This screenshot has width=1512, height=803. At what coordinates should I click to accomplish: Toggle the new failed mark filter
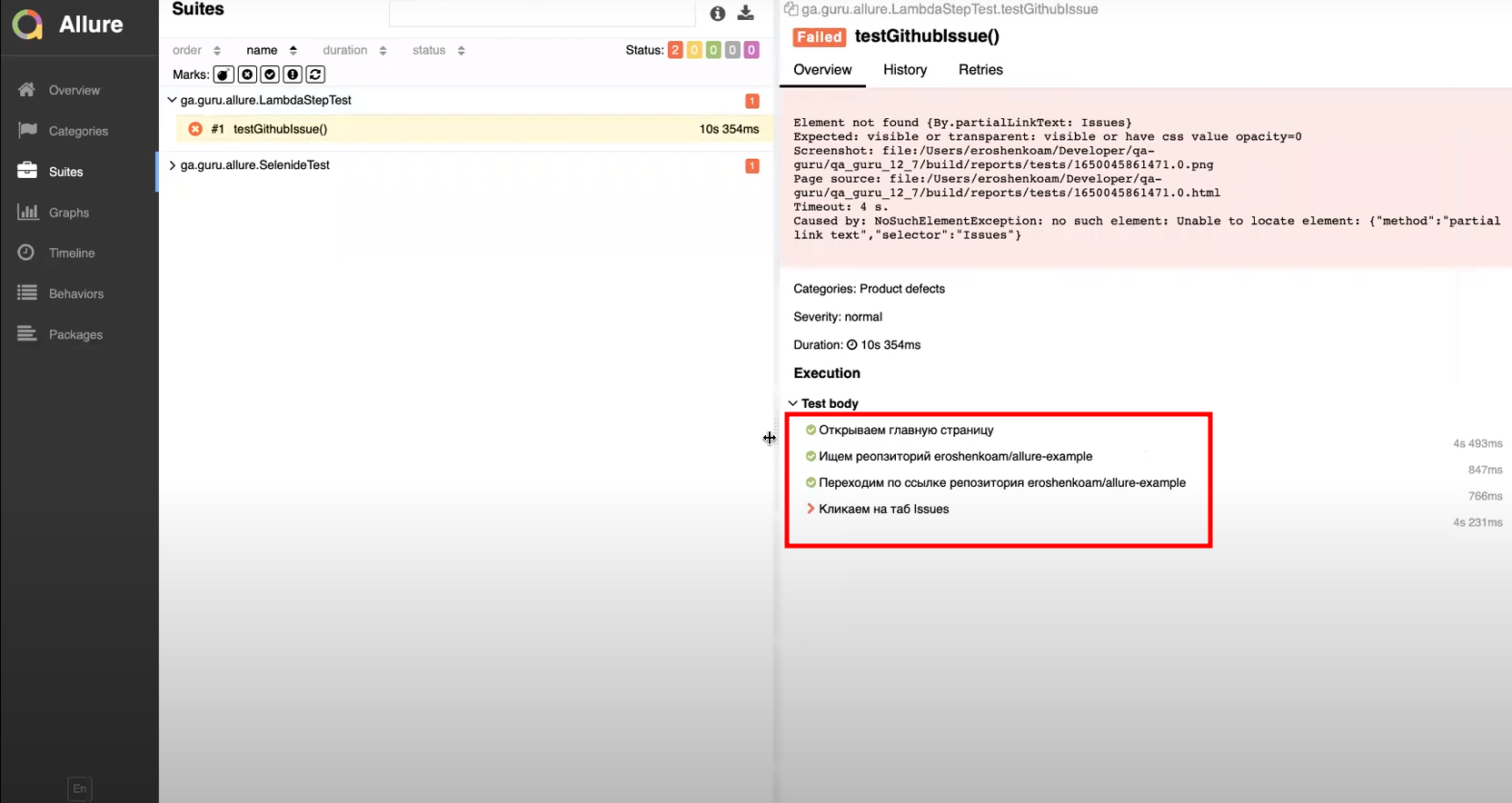[x=247, y=74]
